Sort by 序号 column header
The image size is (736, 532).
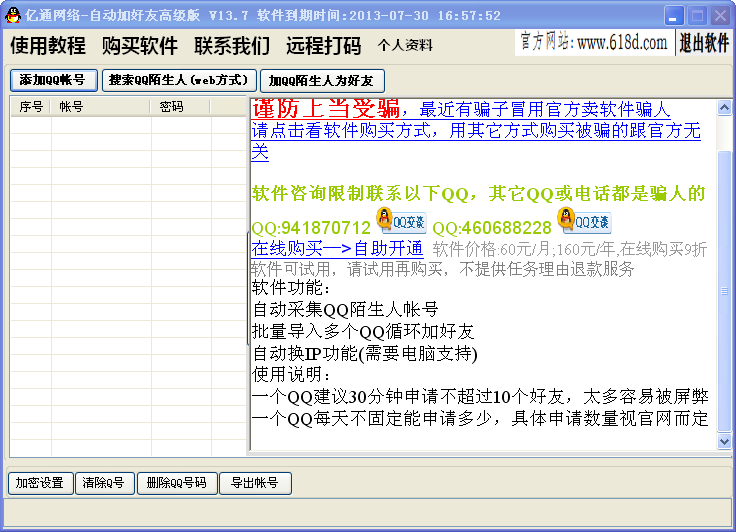[31, 107]
